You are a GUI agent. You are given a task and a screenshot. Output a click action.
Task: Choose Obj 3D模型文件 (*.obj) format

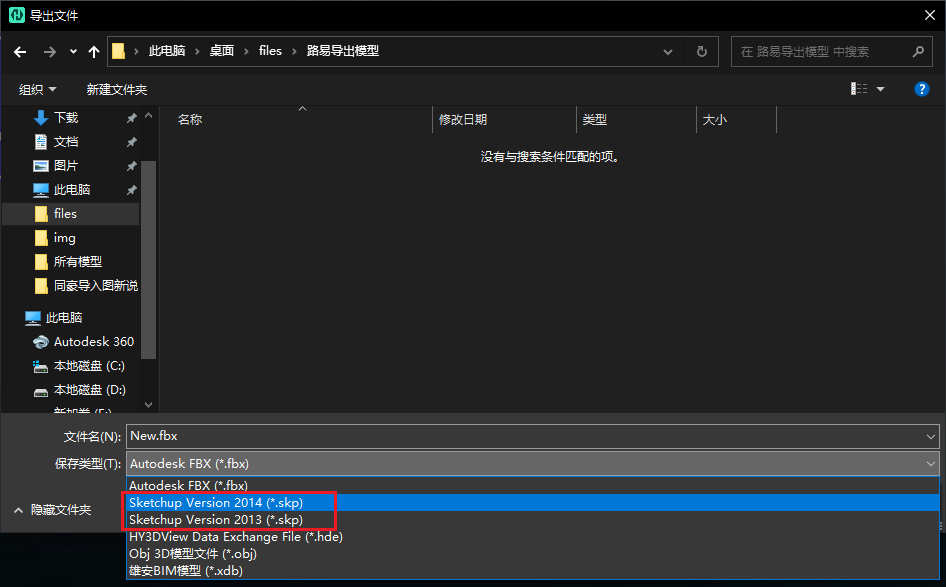[193, 553]
